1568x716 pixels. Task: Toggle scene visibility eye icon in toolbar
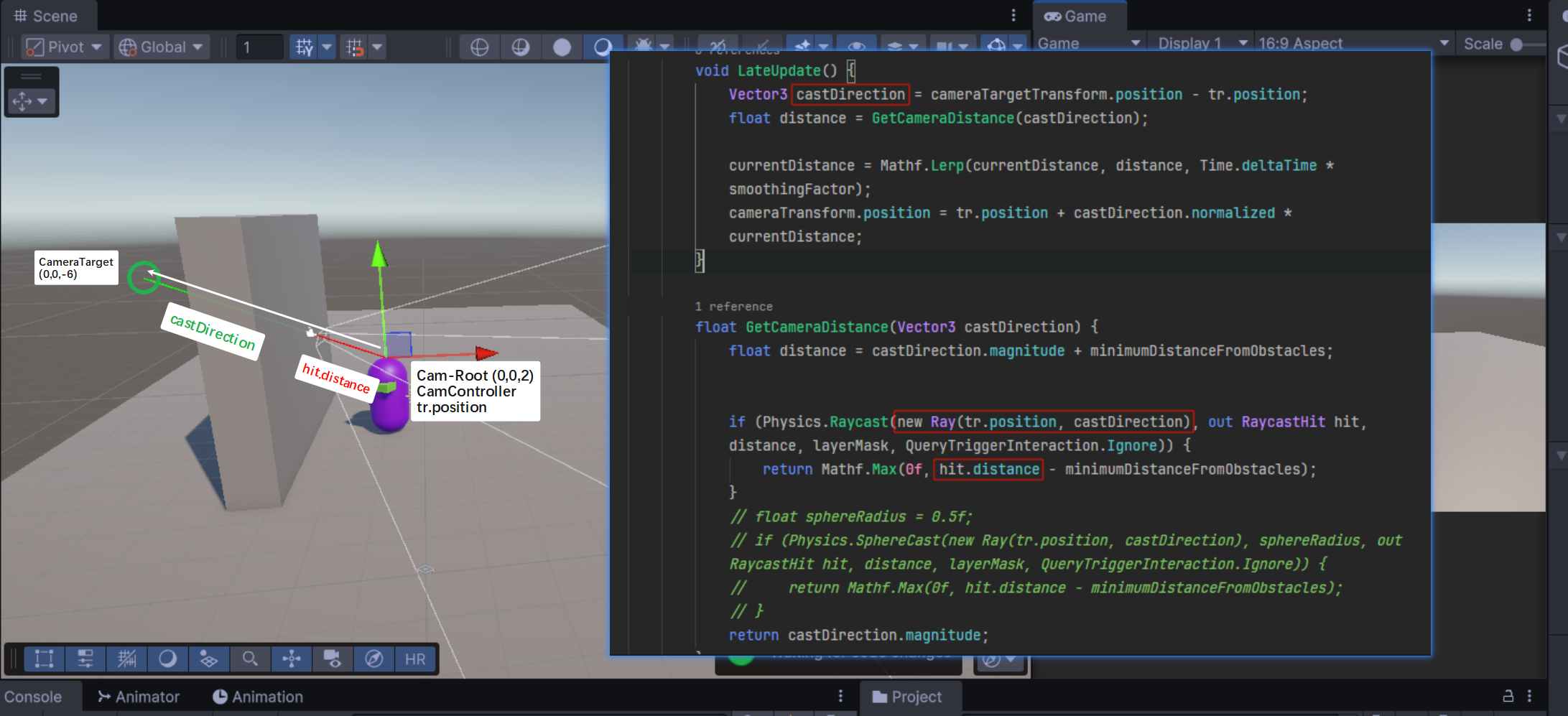pyautogui.click(x=856, y=46)
